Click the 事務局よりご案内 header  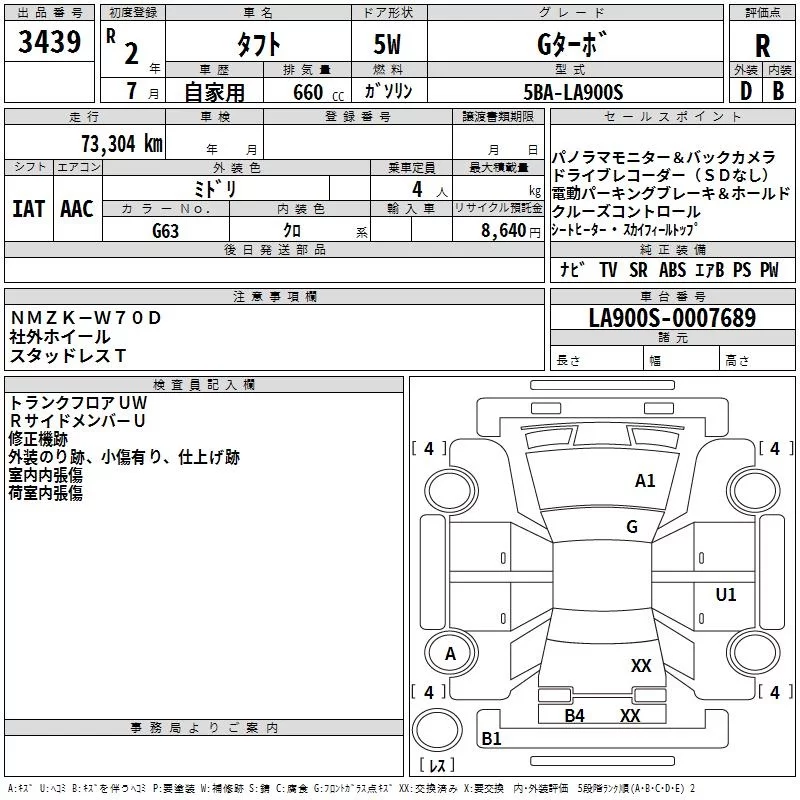(204, 728)
